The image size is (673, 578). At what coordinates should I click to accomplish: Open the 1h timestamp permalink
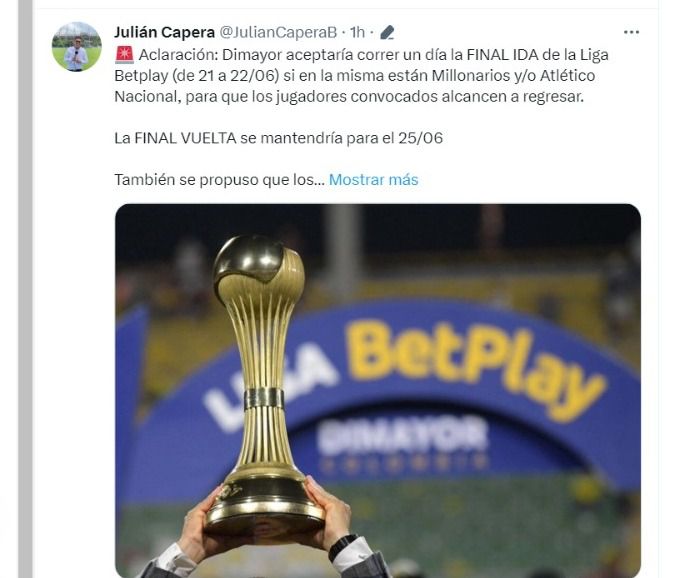tap(357, 32)
